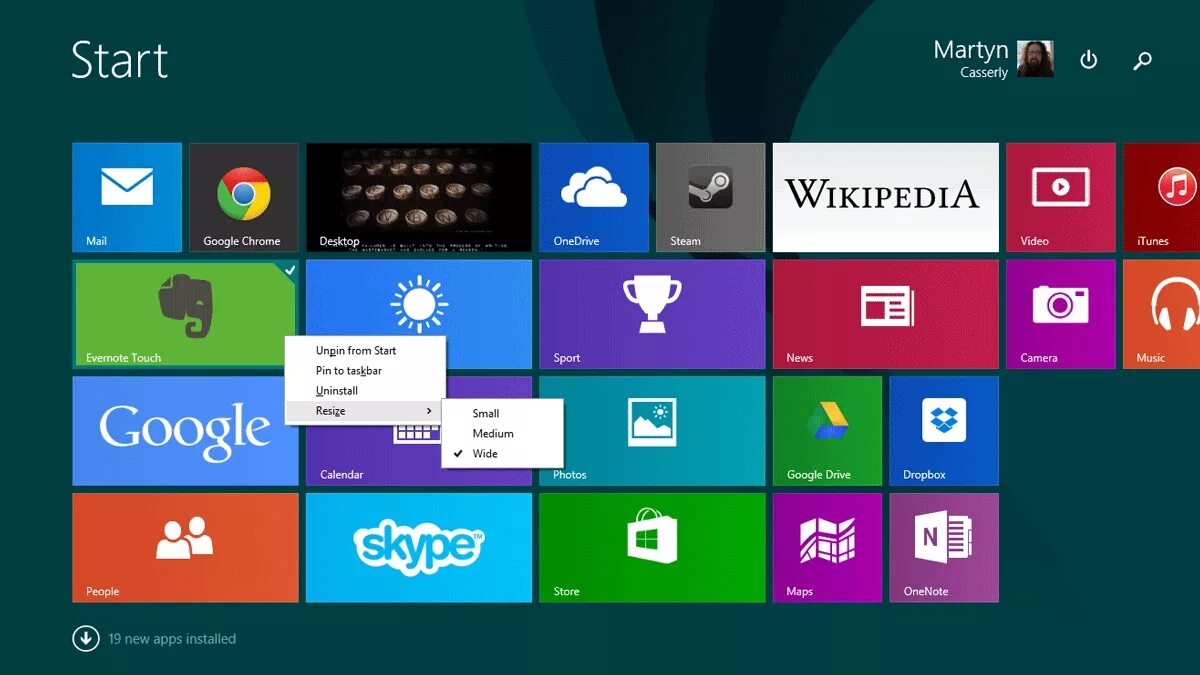Open the News tile
This screenshot has height=675, width=1200.
click(886, 314)
